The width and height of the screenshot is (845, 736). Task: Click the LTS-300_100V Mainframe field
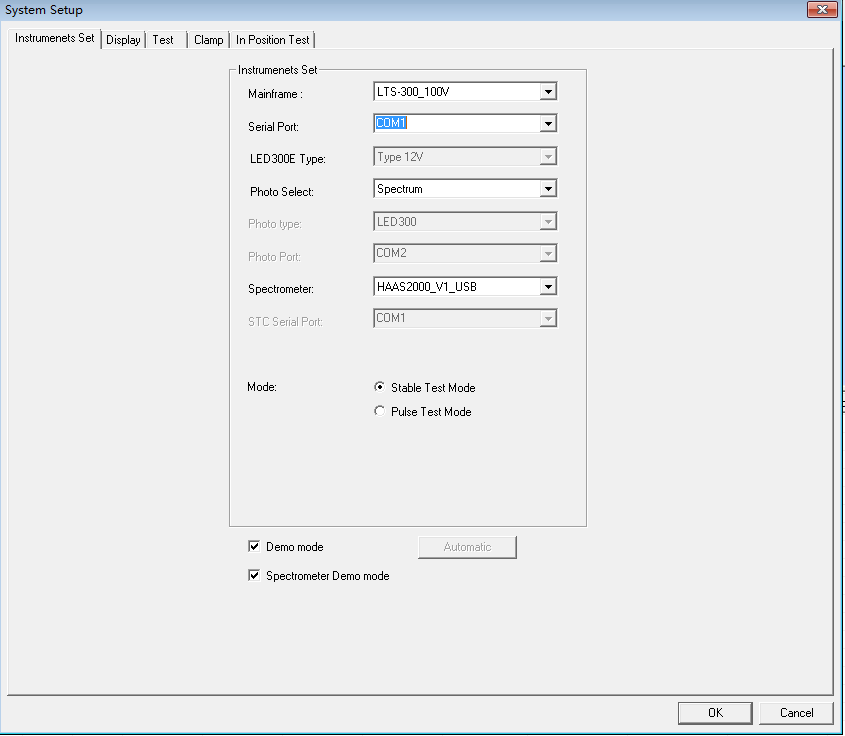coord(455,92)
